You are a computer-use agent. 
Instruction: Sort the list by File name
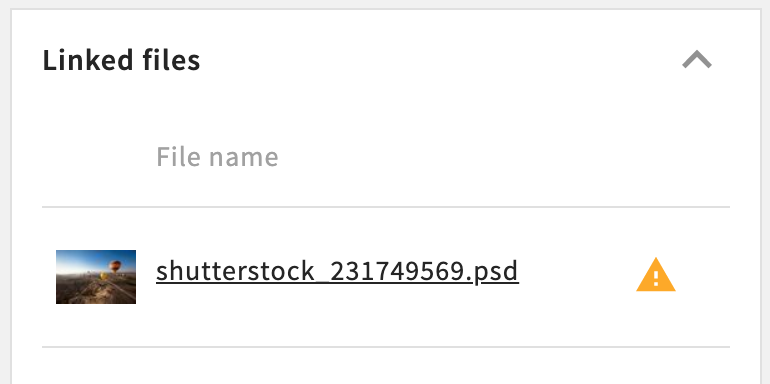coord(217,157)
